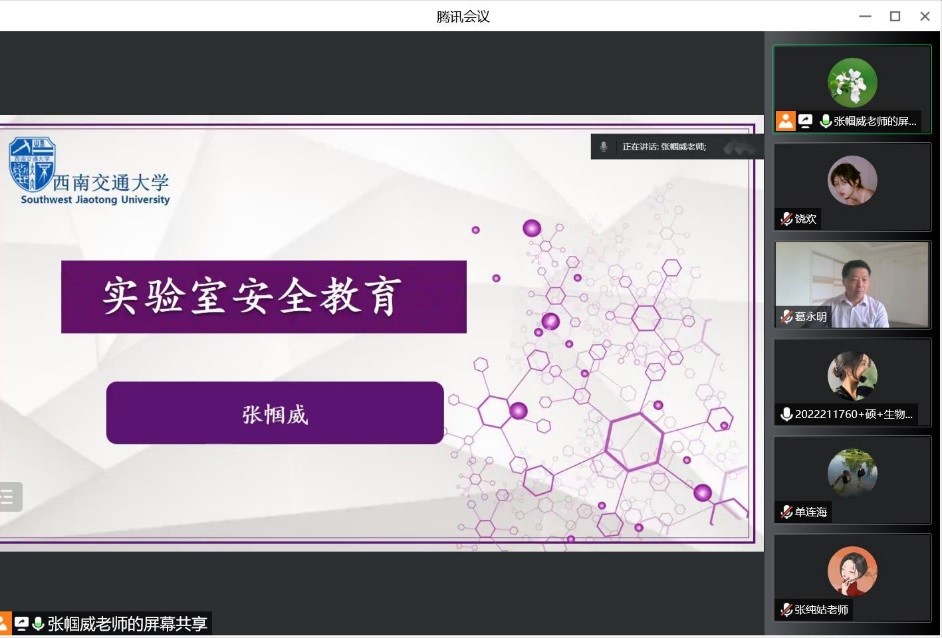The image size is (942, 638).
Task: Open 张帼威老师的屏幕共享 thumbnail at top right
Action: point(852,88)
